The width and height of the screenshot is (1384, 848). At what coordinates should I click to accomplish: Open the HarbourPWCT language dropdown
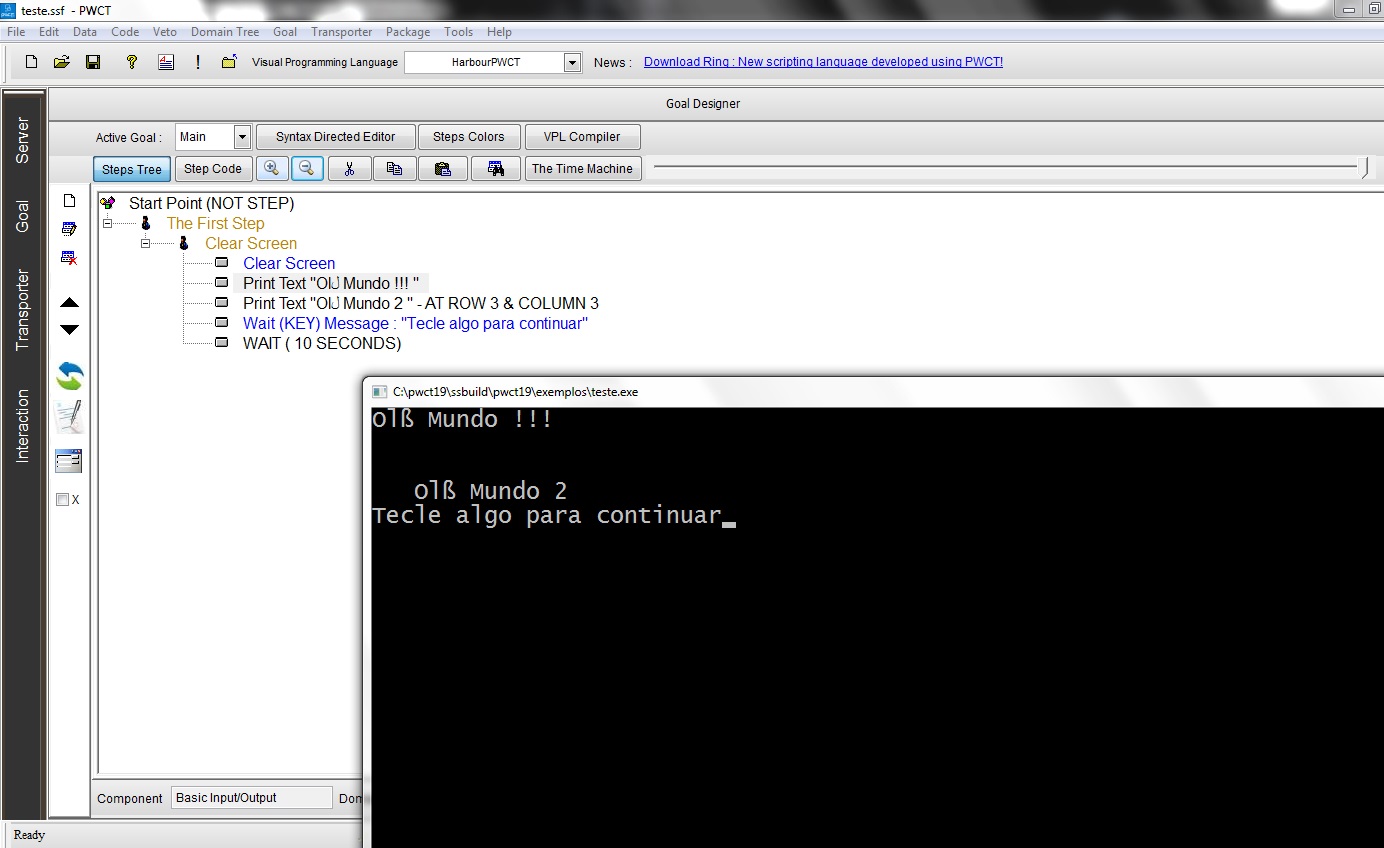click(x=572, y=62)
